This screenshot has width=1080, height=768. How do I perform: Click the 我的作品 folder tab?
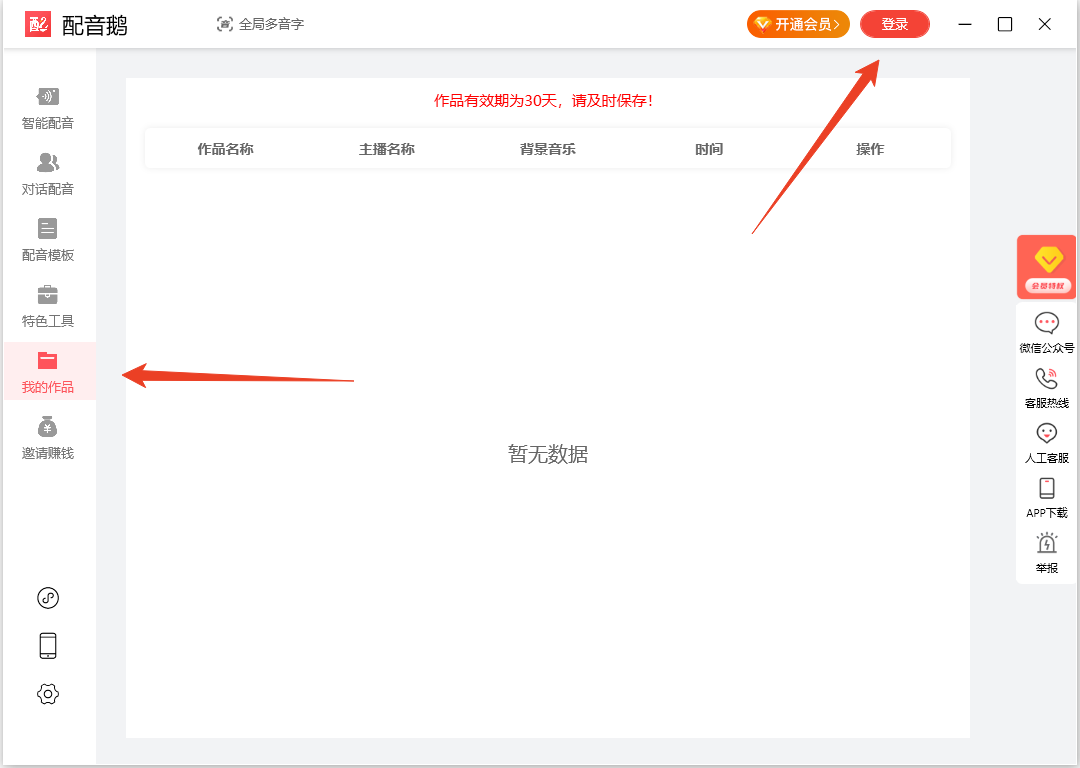tap(48, 371)
